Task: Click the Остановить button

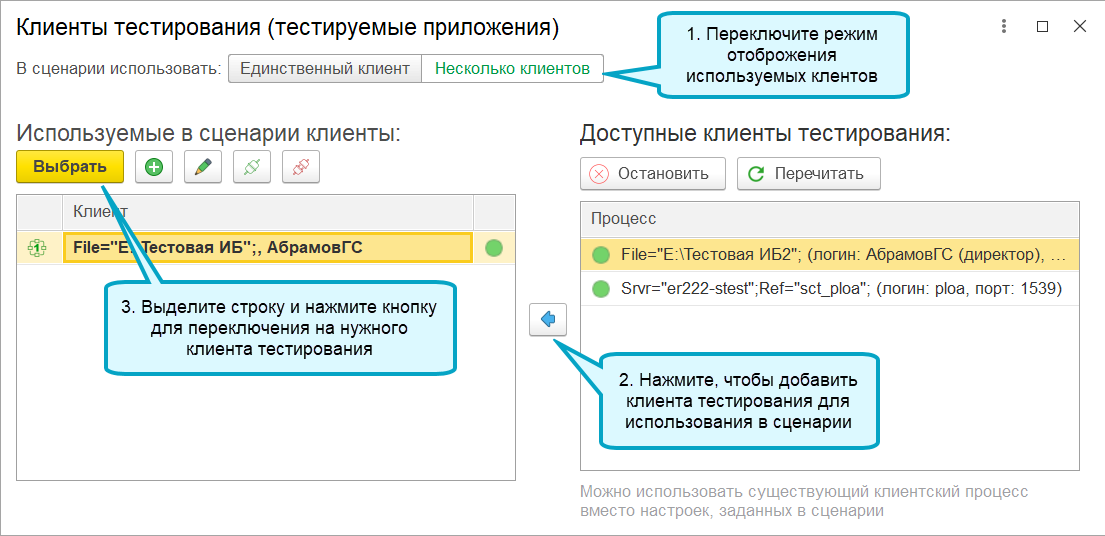Action: click(653, 173)
